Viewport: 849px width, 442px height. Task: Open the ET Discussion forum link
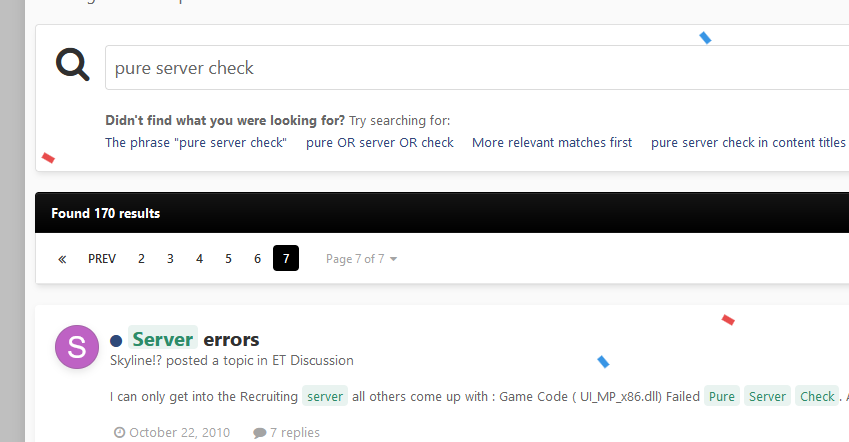pos(313,361)
